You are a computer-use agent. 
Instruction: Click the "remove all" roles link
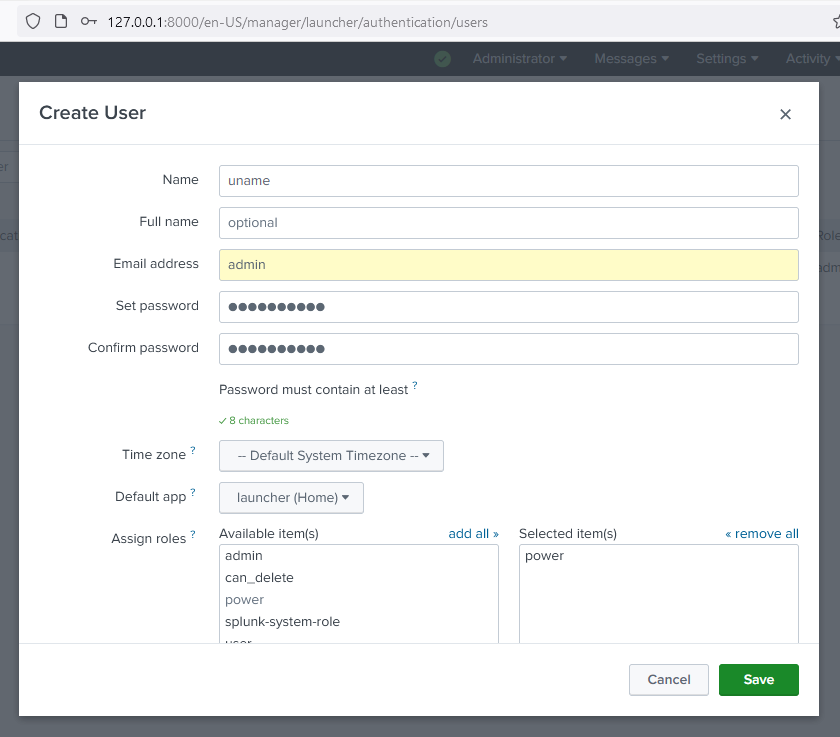762,534
